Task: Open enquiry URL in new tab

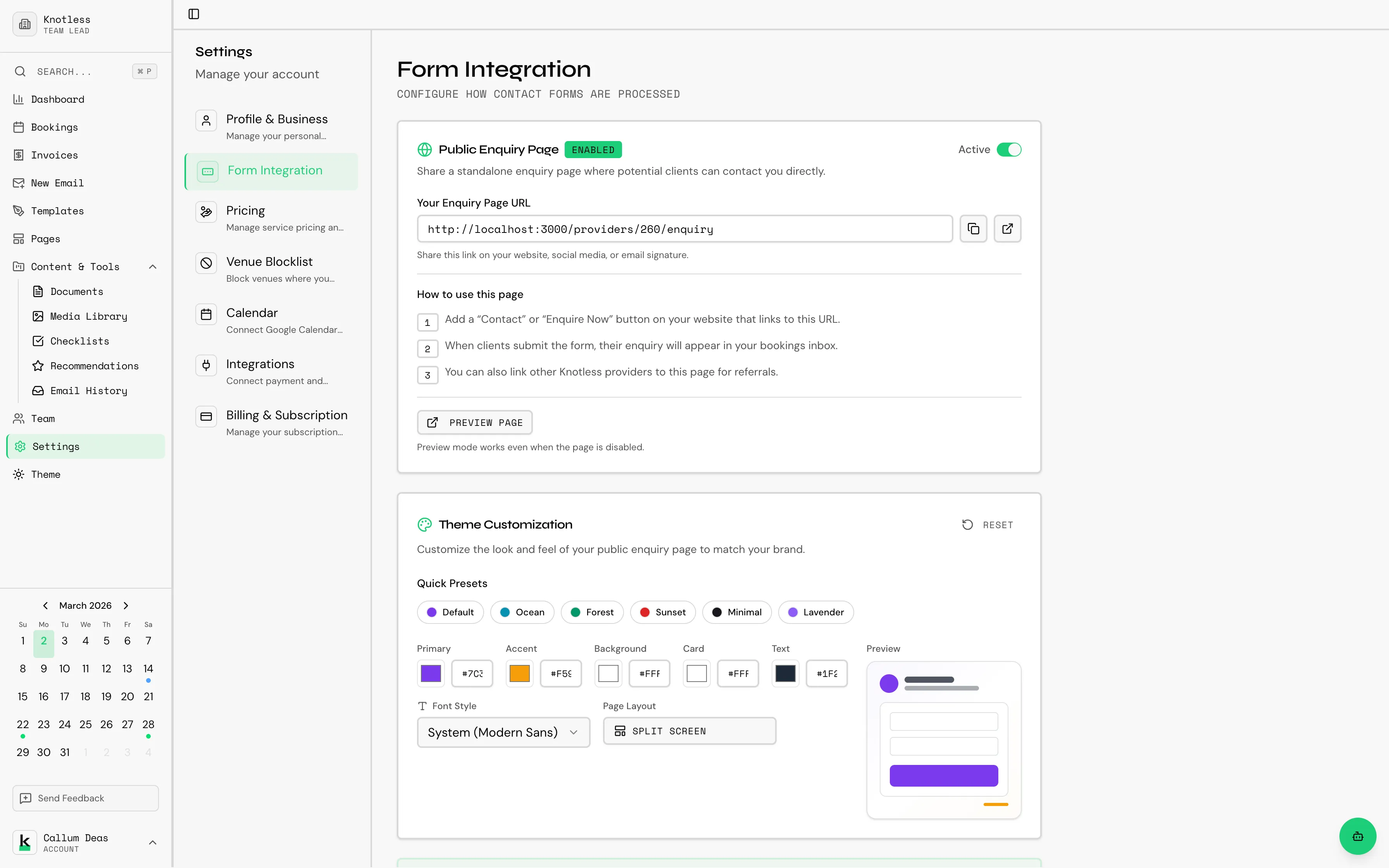Action: (1007, 229)
